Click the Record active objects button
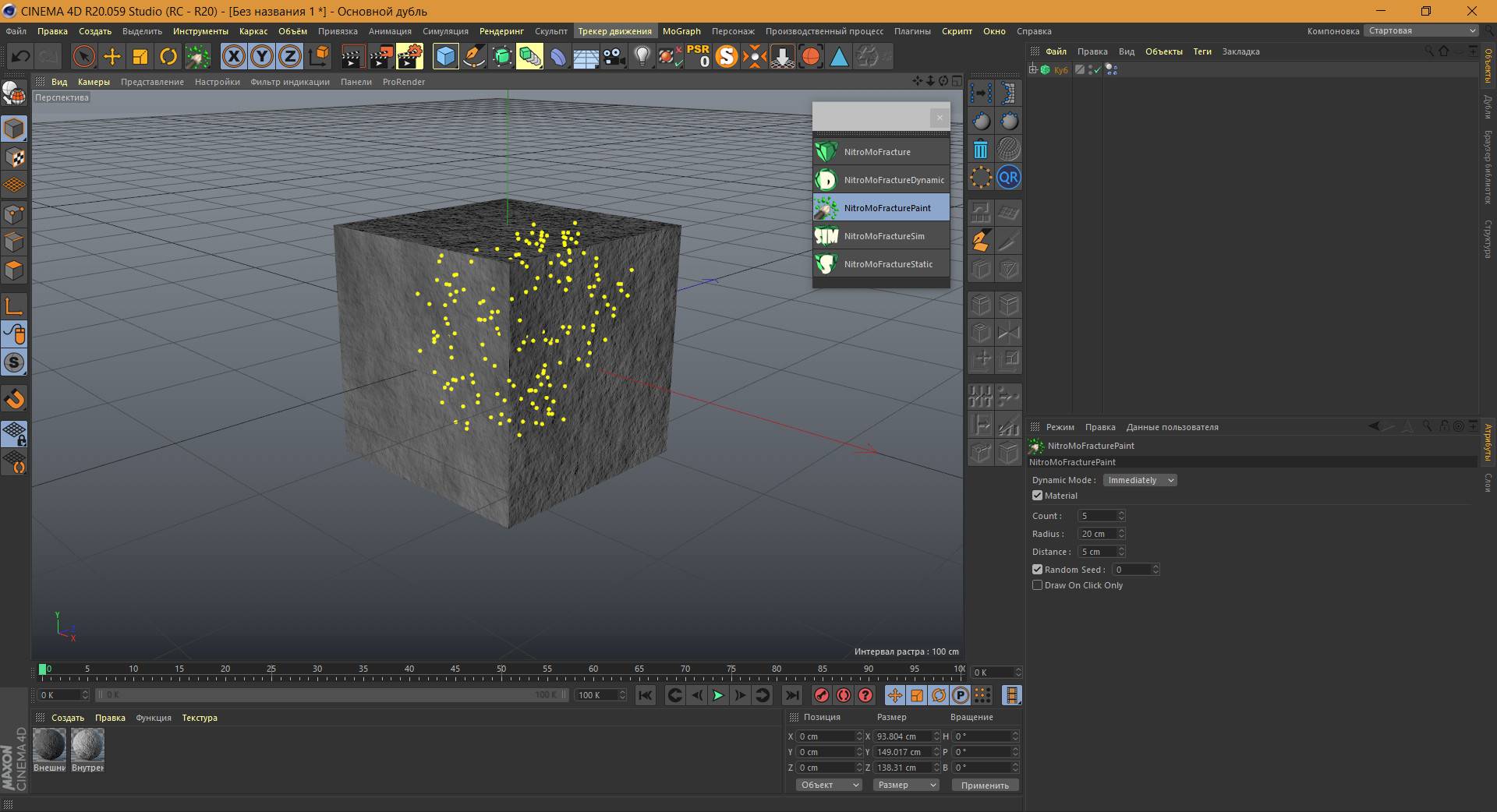 [821, 695]
